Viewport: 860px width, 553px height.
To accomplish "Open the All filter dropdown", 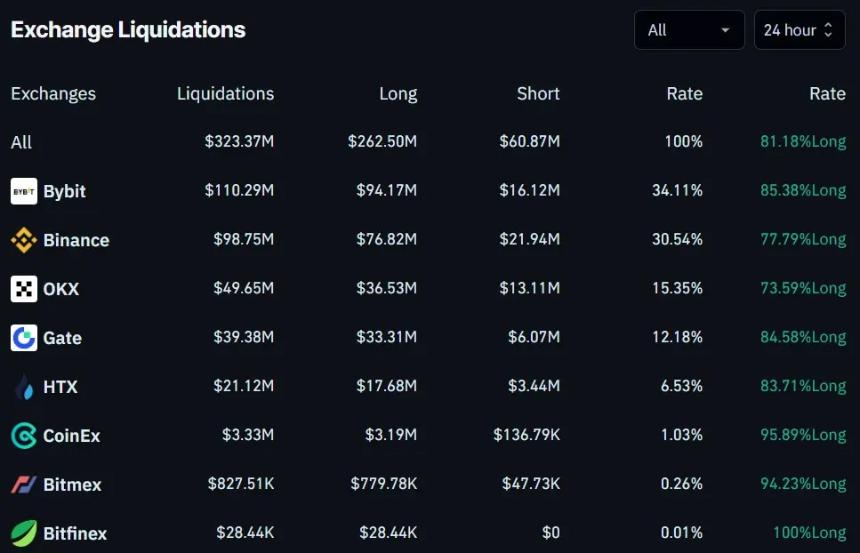I will pyautogui.click(x=689, y=30).
